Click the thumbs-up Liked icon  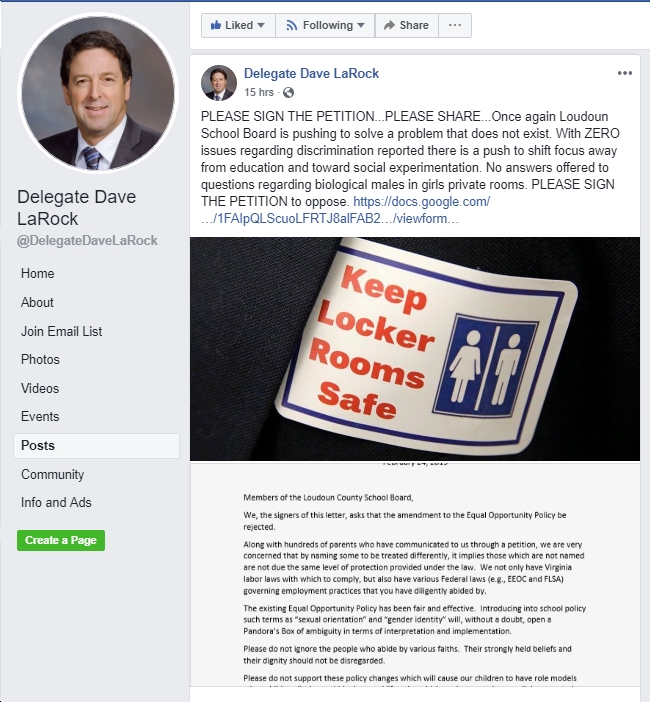click(216, 25)
